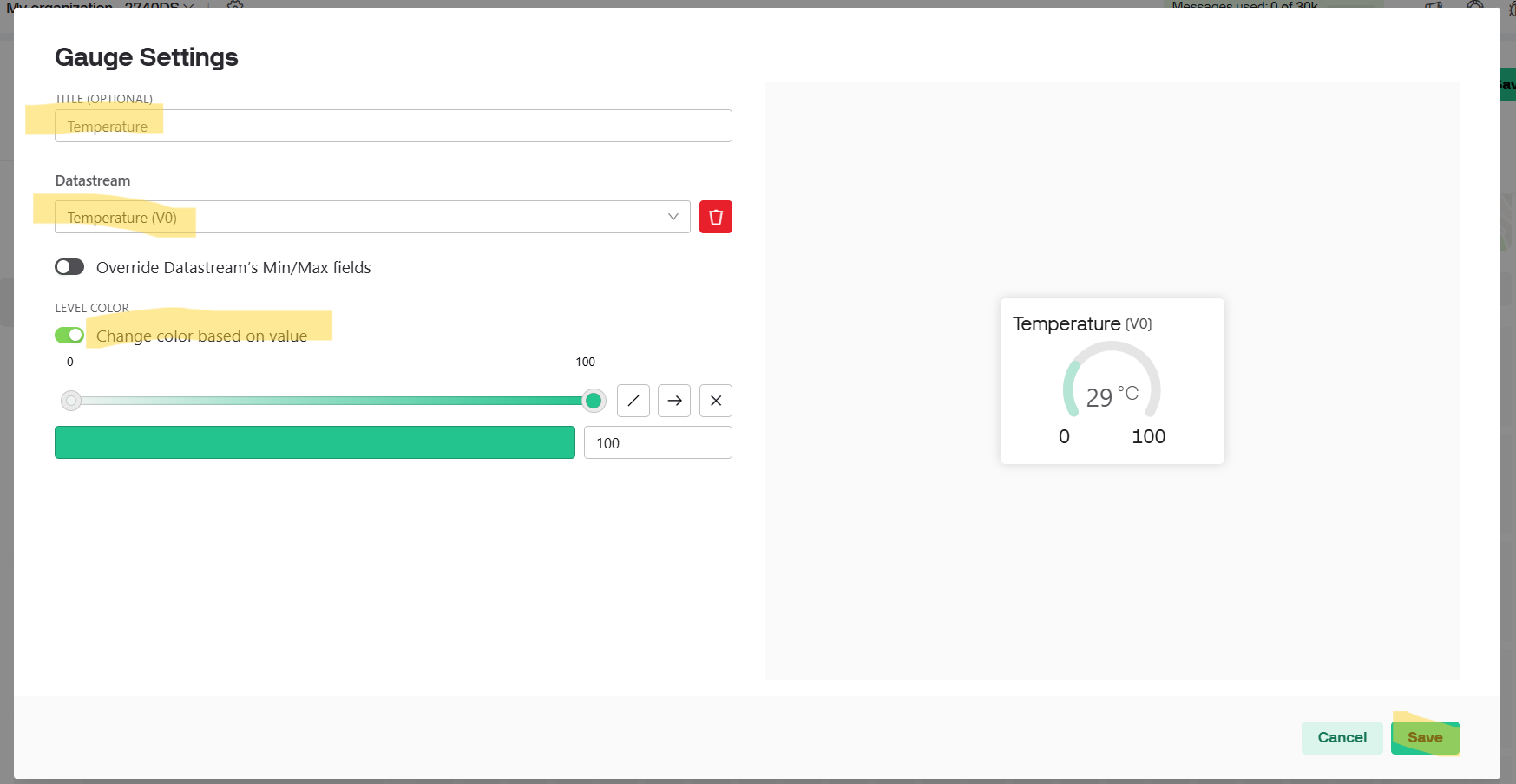Click the Override Datastream's Min/Max fields label

(233, 268)
